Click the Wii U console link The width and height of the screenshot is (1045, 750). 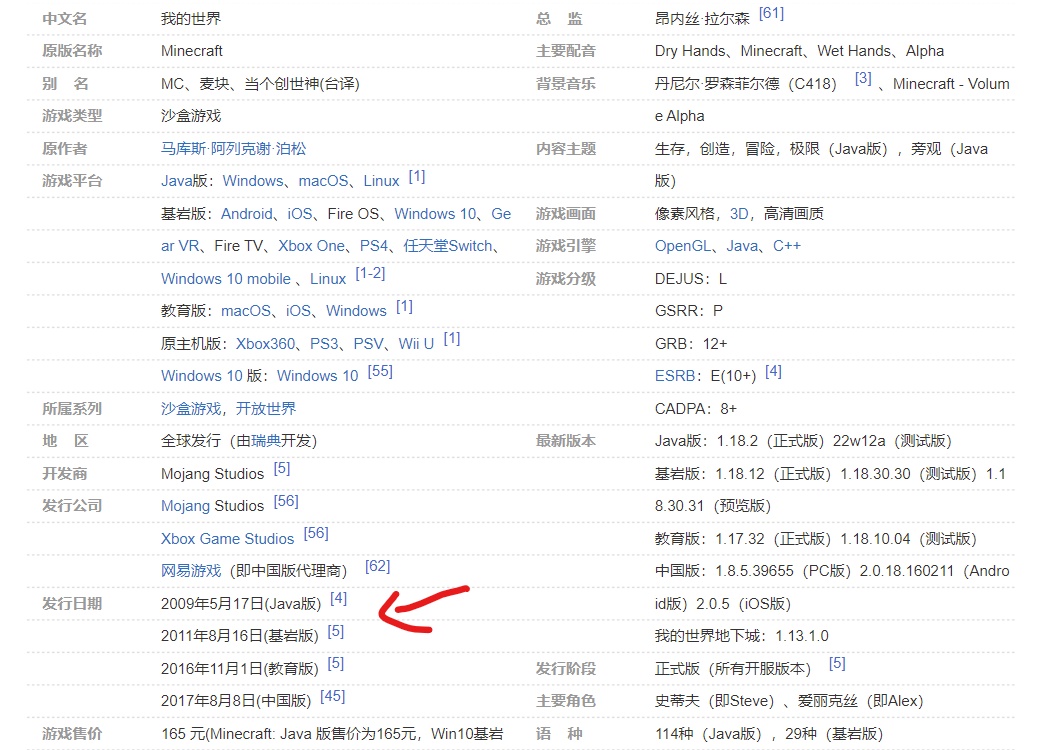(x=416, y=344)
